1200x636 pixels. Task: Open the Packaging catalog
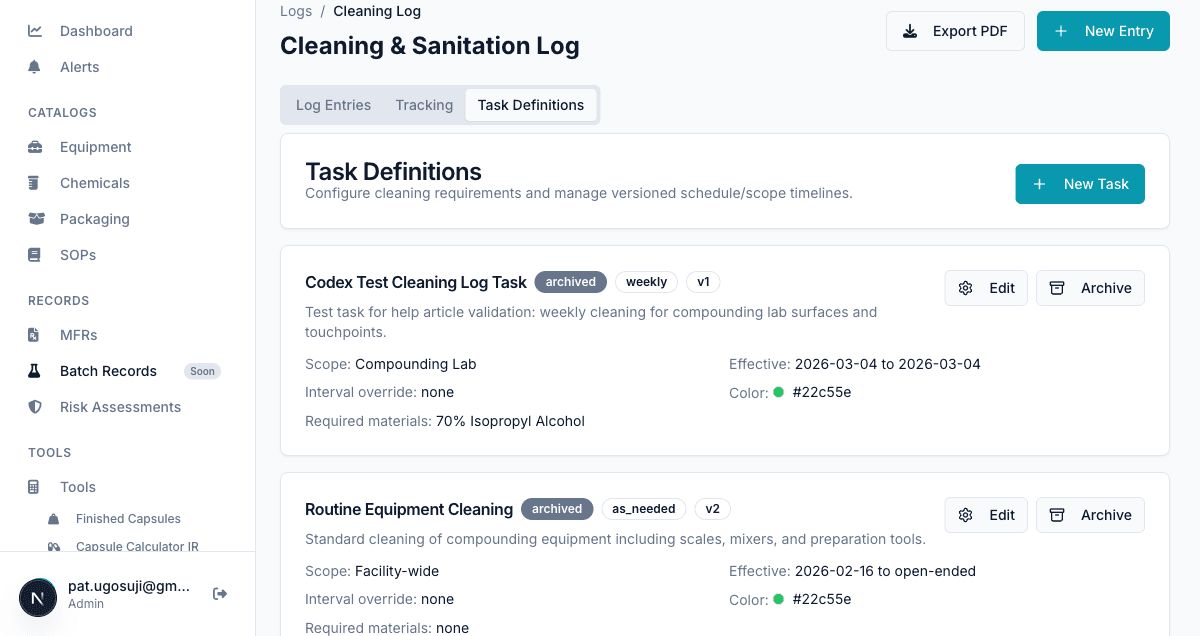[94, 219]
